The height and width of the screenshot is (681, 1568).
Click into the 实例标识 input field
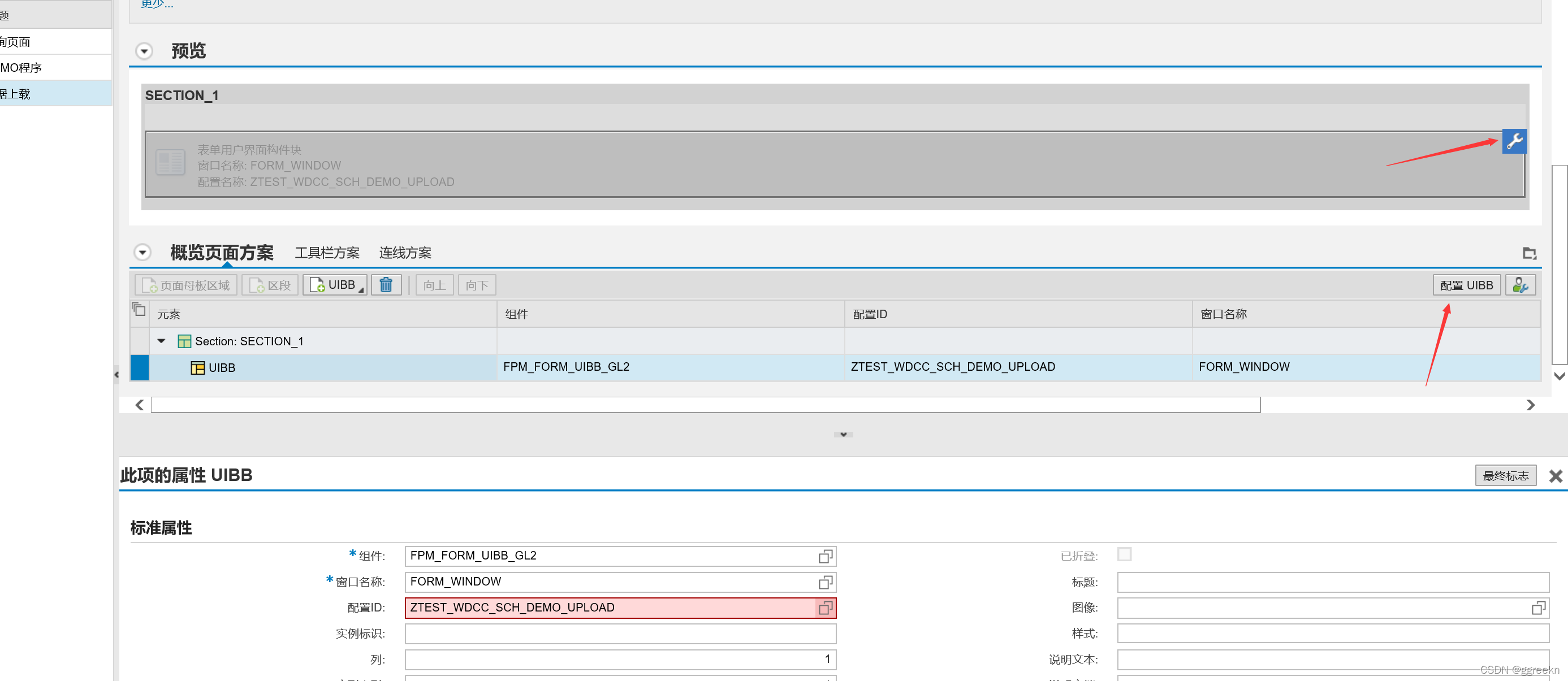point(620,634)
